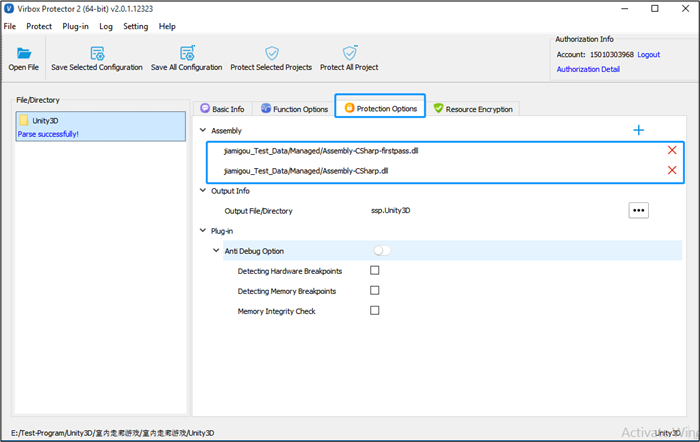The image size is (700, 442).
Task: Click the status bar project path
Action: 112,433
